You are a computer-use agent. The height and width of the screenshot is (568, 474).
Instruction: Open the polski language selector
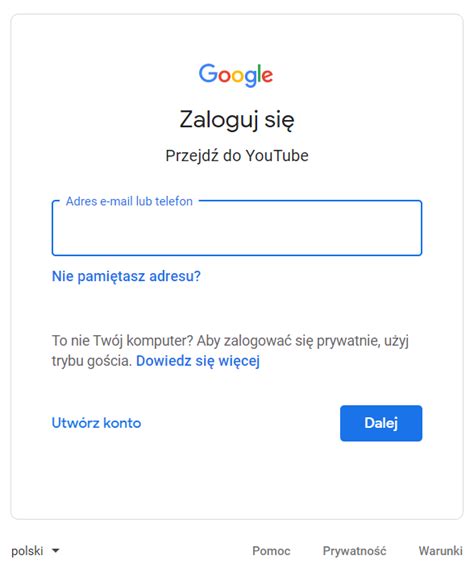pos(35,551)
